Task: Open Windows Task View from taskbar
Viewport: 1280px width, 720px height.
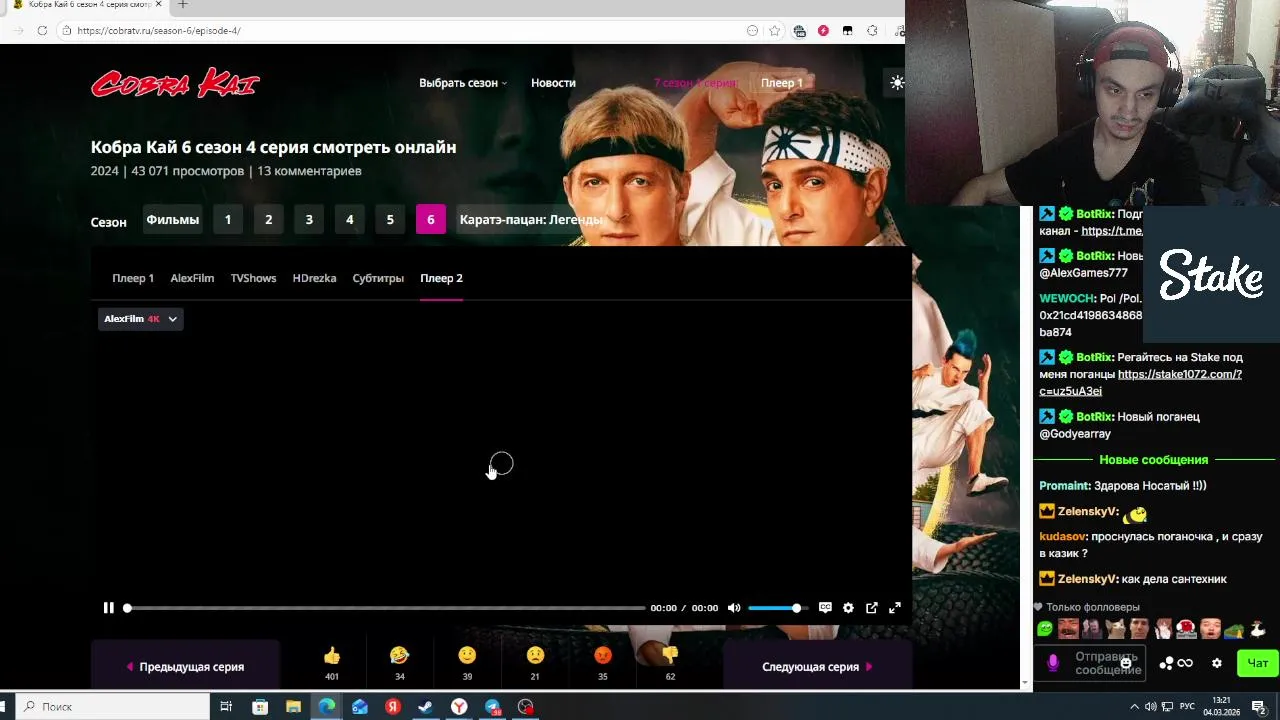Action: click(x=226, y=707)
